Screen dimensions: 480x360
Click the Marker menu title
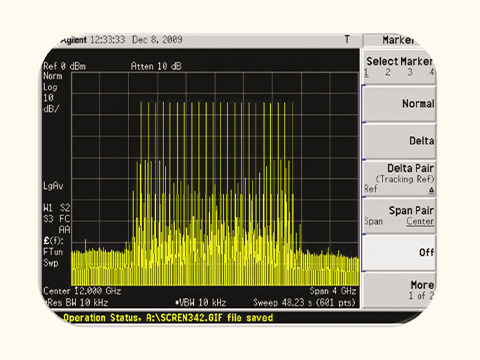tap(398, 40)
